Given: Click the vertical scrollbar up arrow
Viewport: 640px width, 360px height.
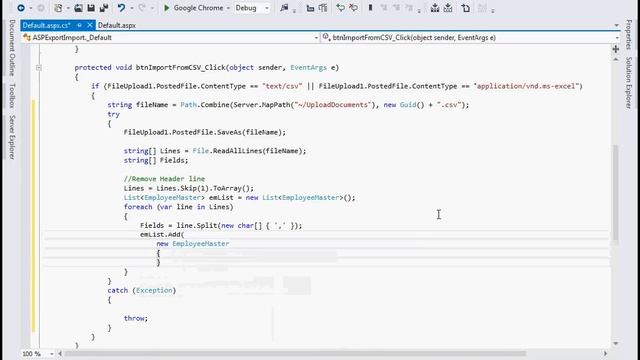Looking at the screenshot, I should pos(616,60).
